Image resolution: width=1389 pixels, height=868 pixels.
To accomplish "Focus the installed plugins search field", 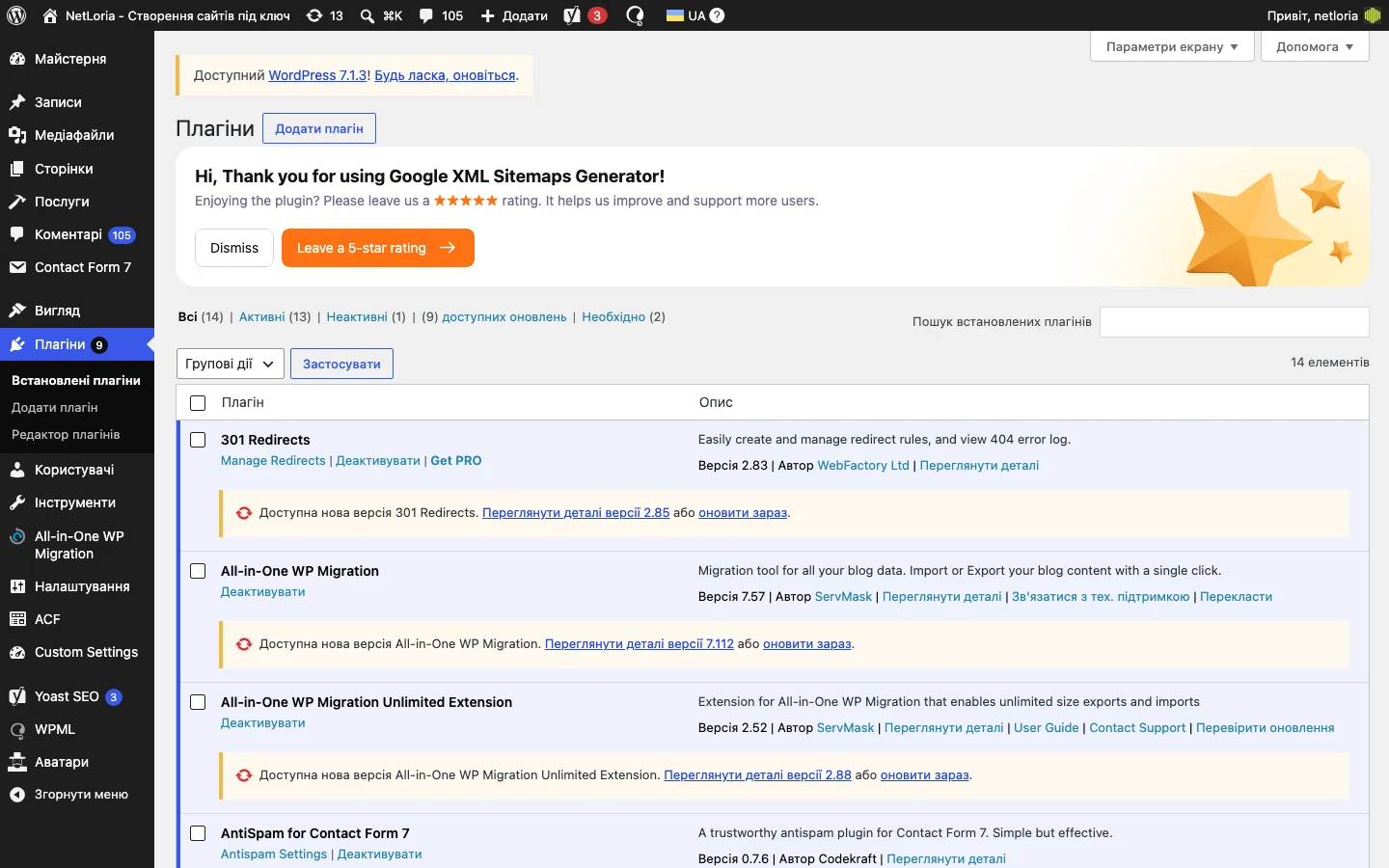I will 1235,322.
